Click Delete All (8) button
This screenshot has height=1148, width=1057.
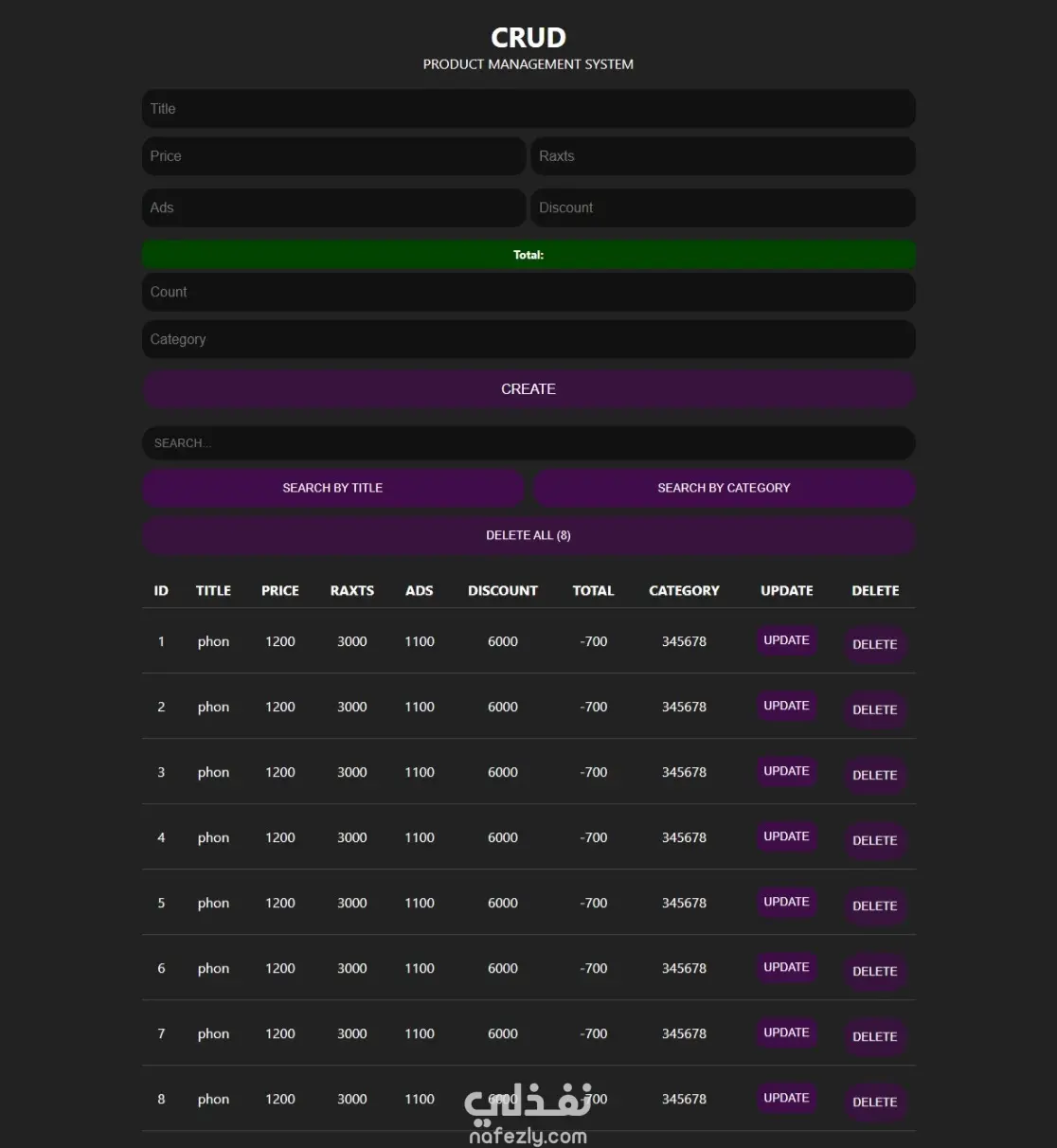click(528, 535)
